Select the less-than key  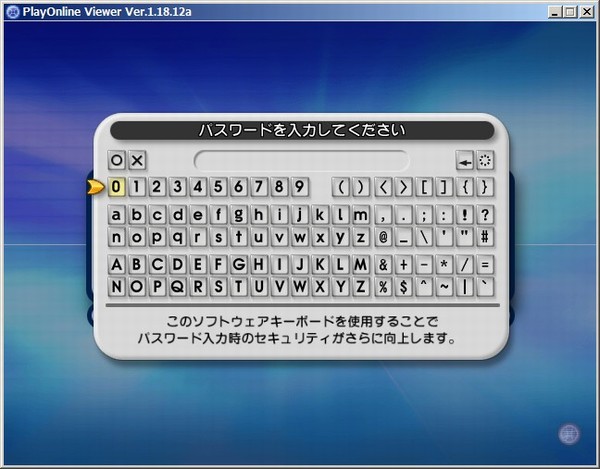point(383,187)
